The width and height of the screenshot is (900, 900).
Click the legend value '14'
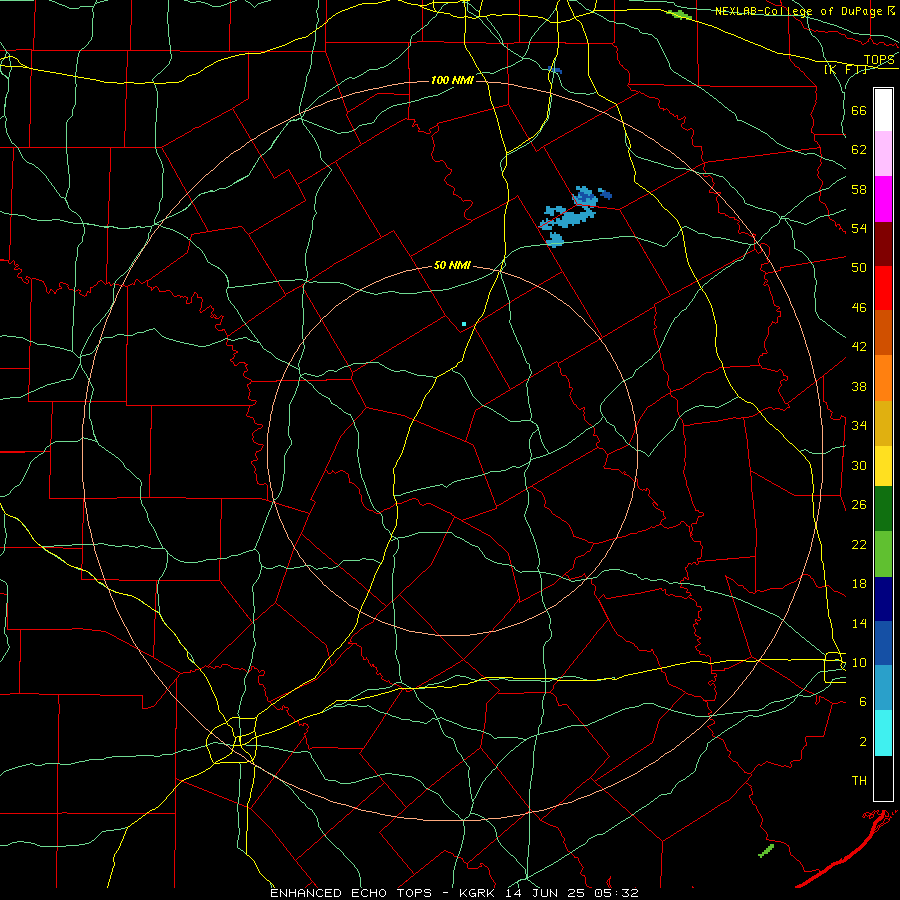point(859,623)
